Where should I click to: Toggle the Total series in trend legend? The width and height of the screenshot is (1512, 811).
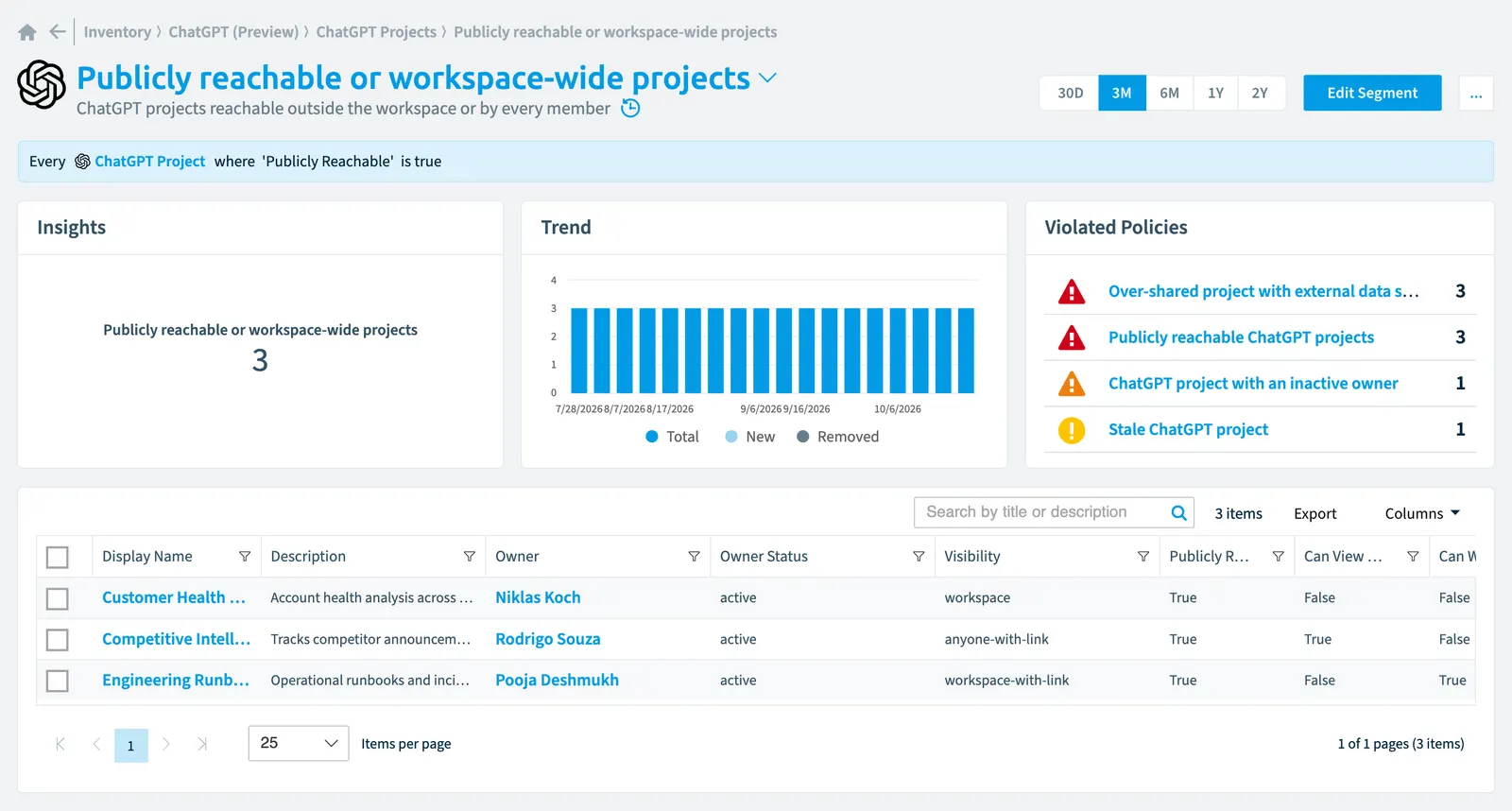tap(672, 437)
